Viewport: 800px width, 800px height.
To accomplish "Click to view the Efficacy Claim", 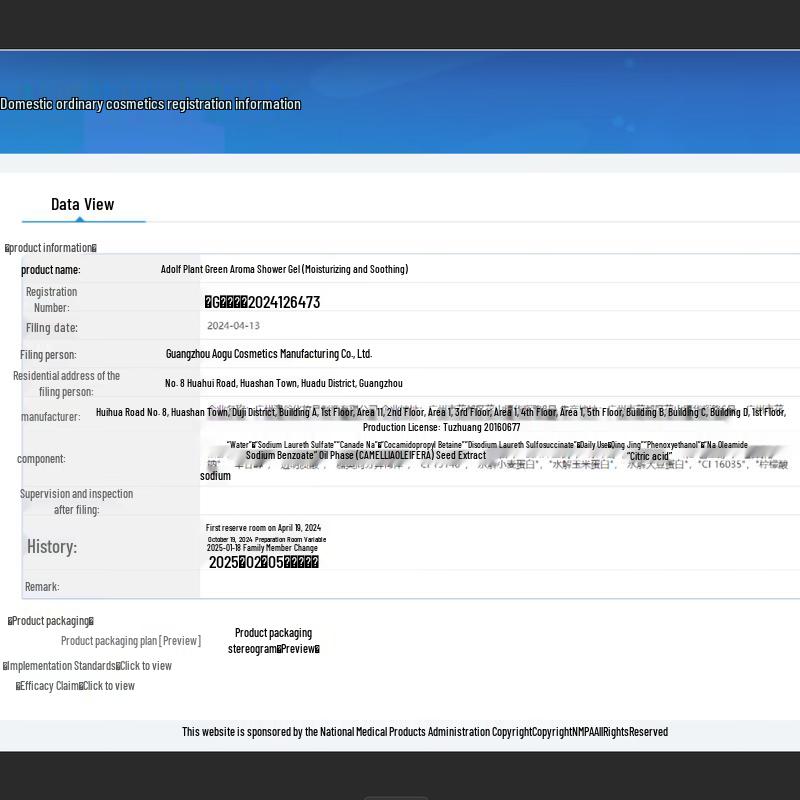I will point(108,686).
